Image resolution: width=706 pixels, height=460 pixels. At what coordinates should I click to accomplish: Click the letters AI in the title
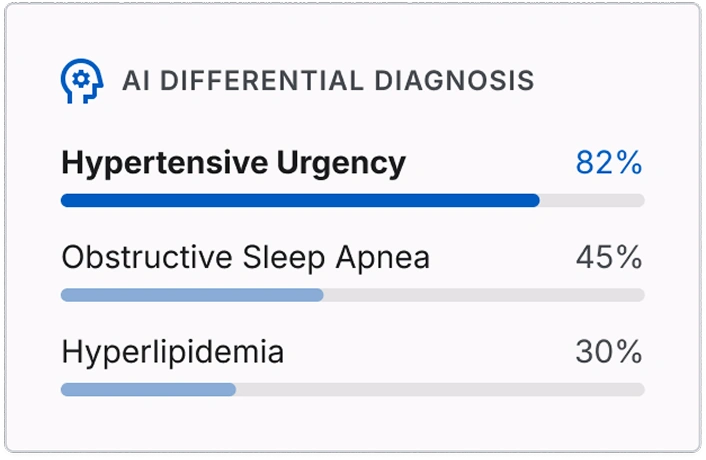[136, 81]
